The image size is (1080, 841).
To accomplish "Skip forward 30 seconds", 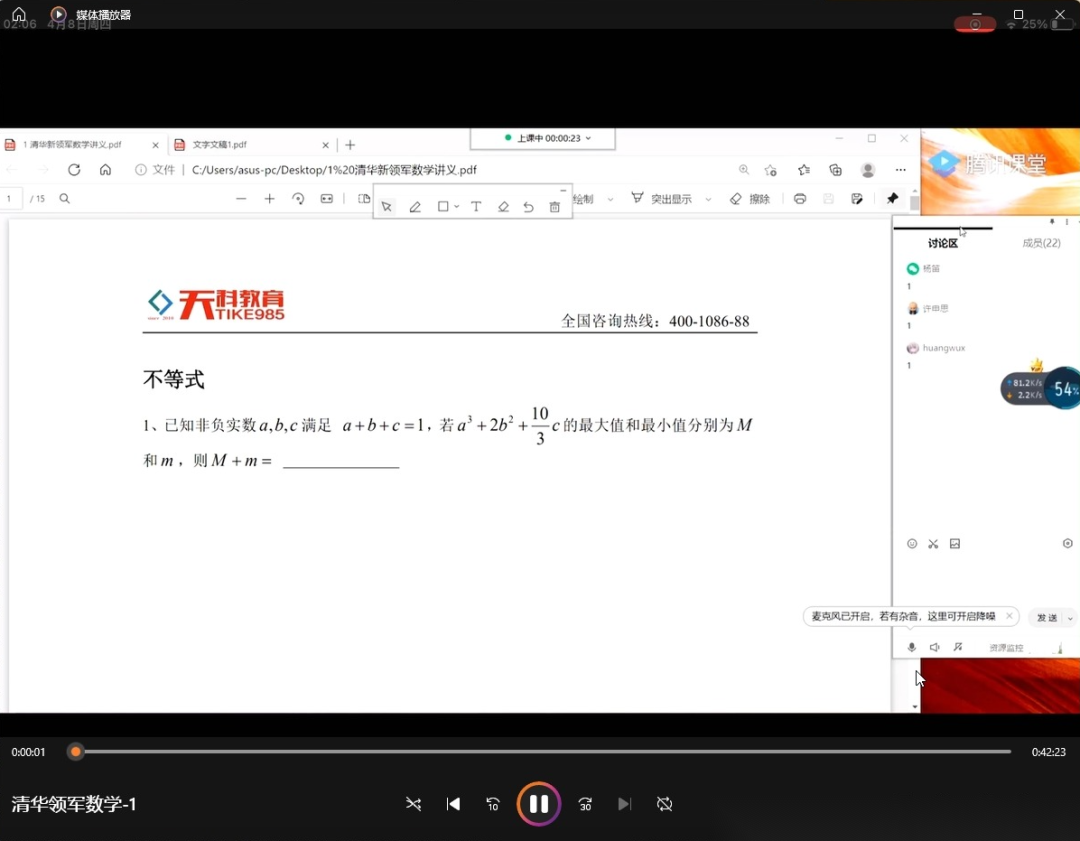I will [586, 804].
